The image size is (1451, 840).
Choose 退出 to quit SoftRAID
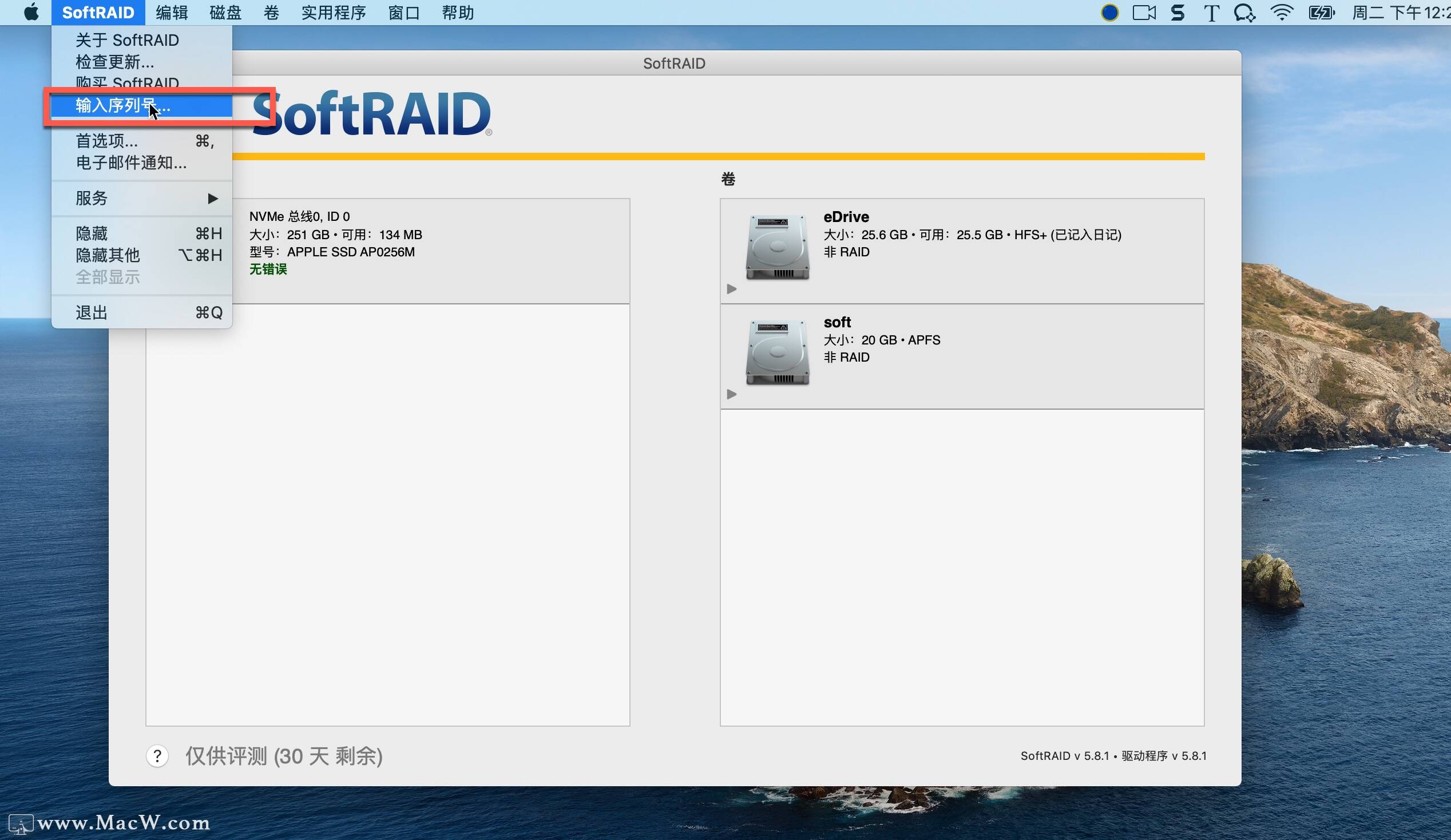pos(142,312)
